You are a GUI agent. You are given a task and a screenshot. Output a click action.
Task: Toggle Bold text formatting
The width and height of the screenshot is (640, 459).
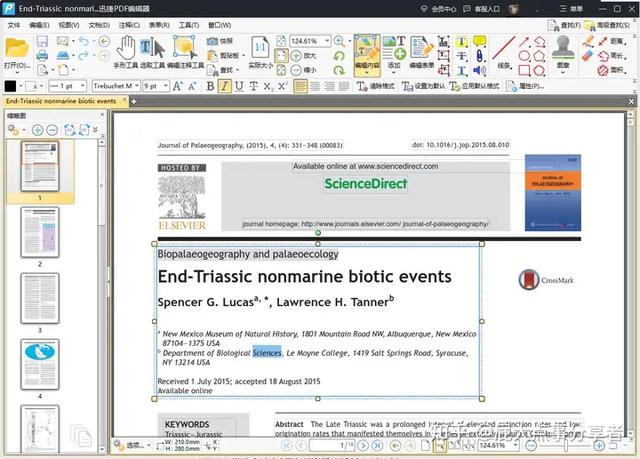(x=211, y=86)
